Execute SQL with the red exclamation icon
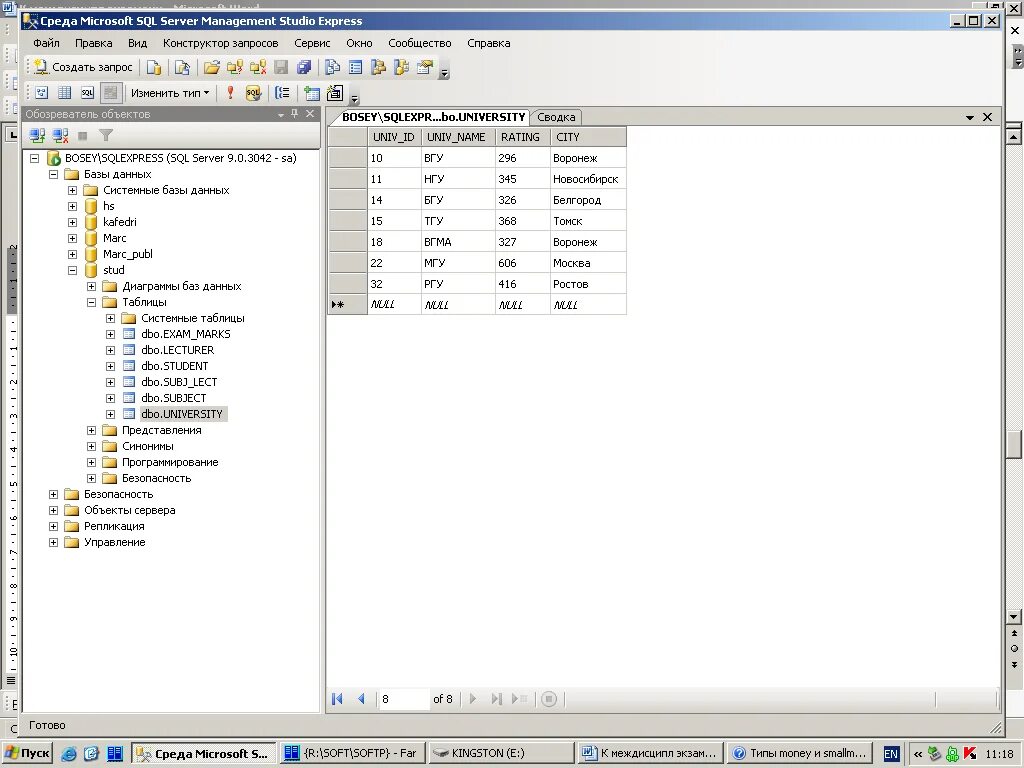This screenshot has width=1024, height=768. (230, 93)
